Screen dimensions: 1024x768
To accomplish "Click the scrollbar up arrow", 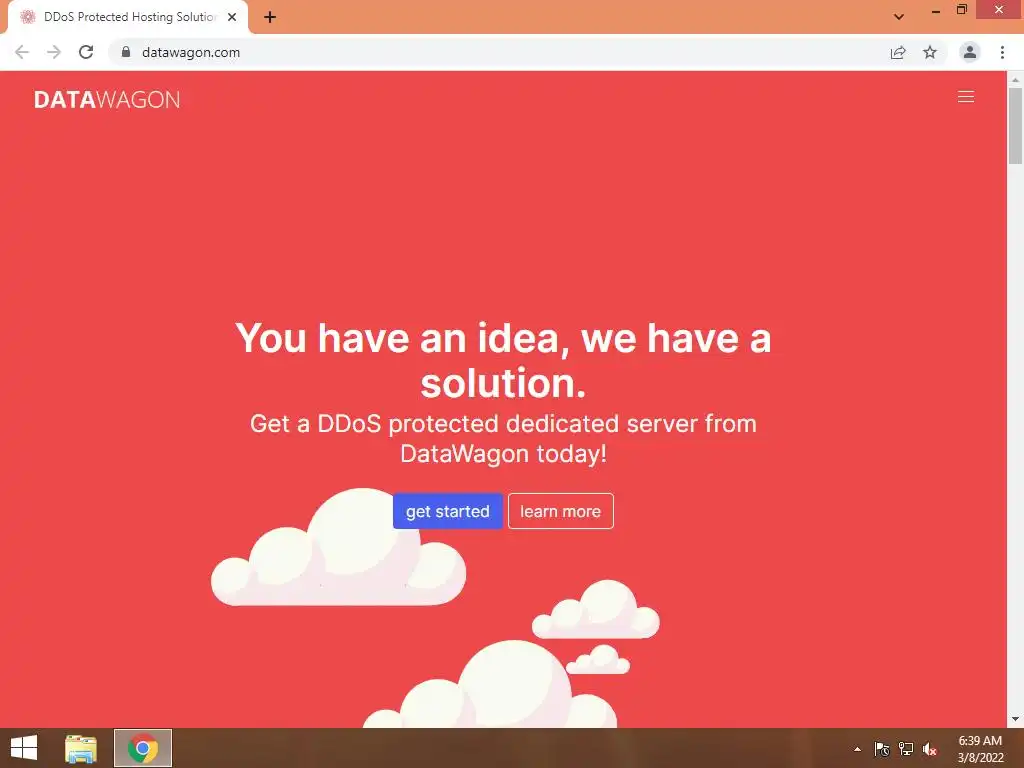I will coord(1015,79).
